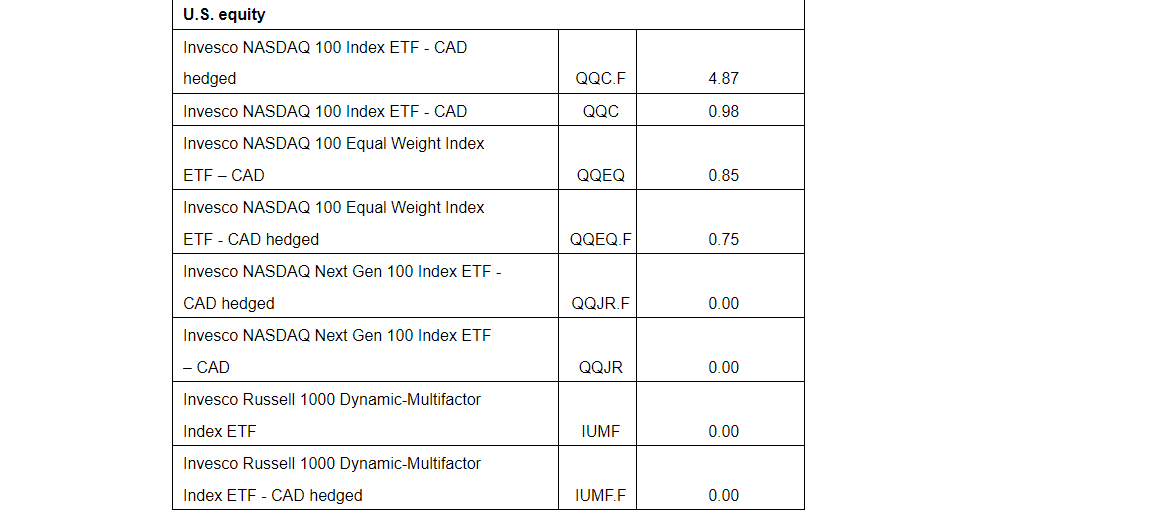This screenshot has height=510, width=1149.
Task: Select the QQEQ.F ticker cell
Action: click(601, 239)
